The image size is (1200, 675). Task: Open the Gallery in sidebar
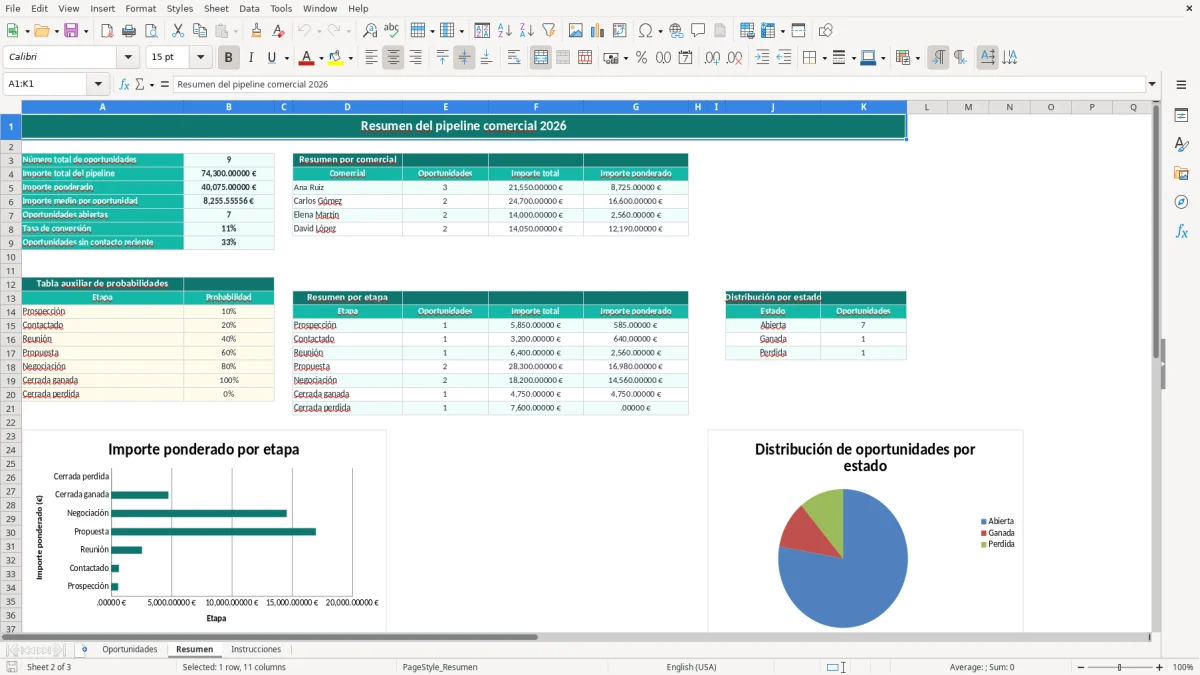(1181, 173)
